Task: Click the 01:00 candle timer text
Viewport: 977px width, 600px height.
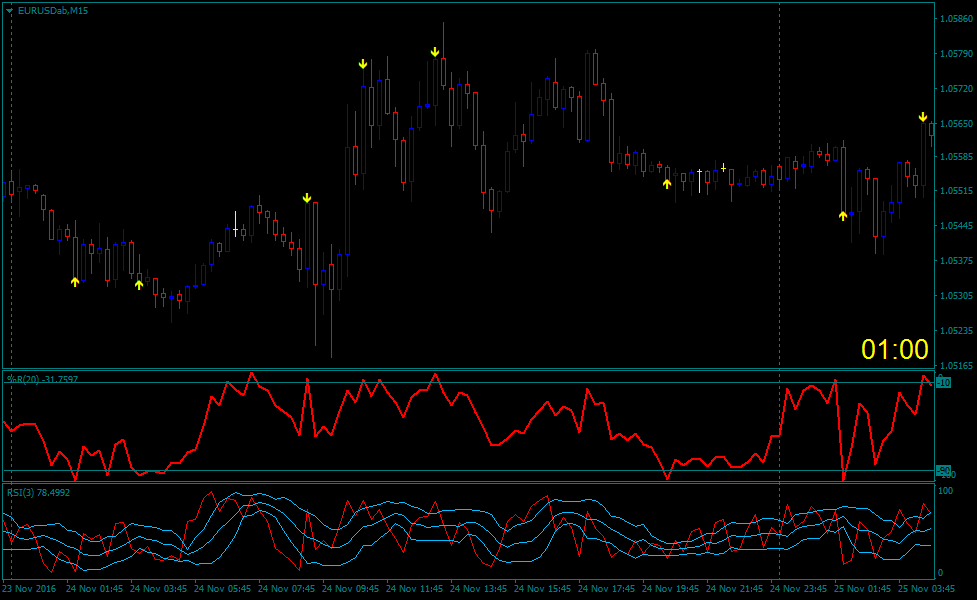Action: (x=895, y=350)
